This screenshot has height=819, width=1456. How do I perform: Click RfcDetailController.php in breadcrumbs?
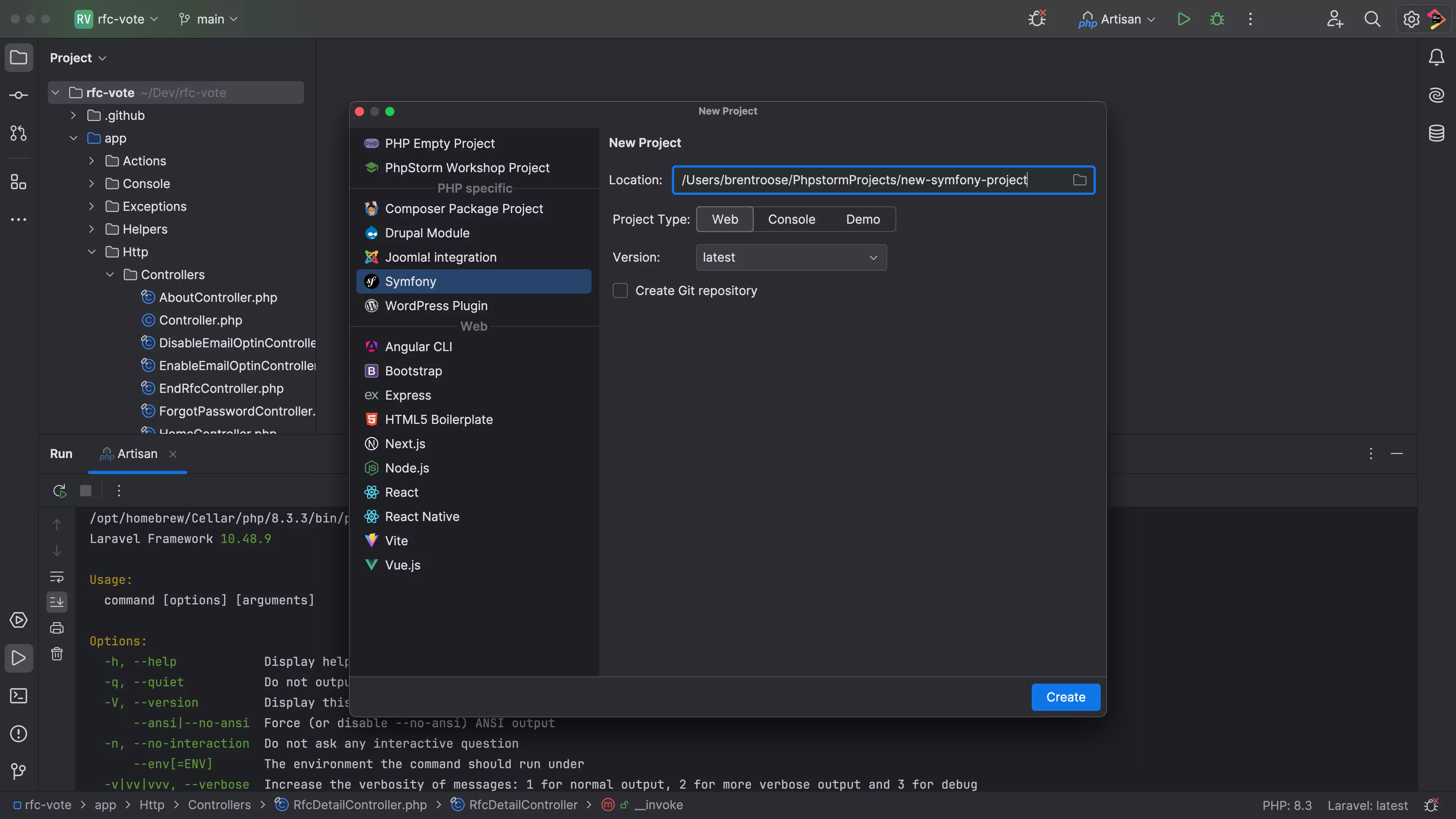tap(359, 805)
